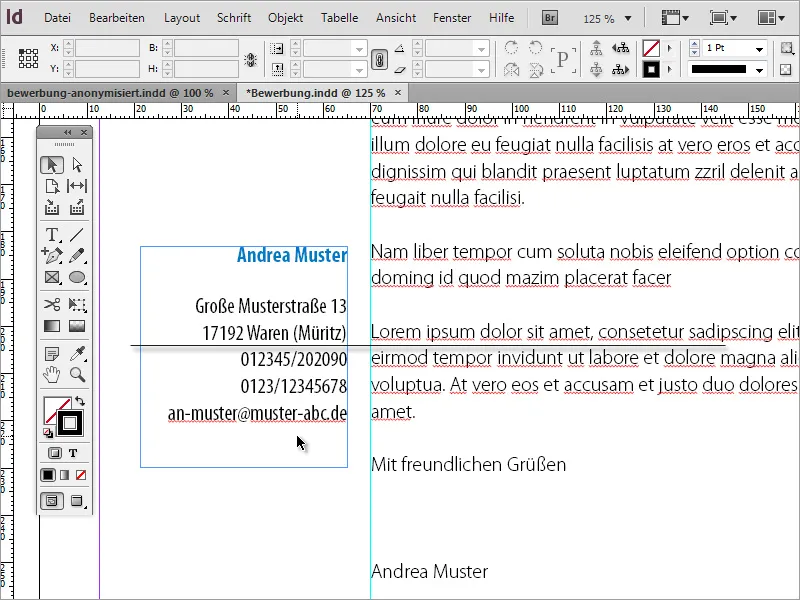Image resolution: width=800 pixels, height=600 pixels.
Task: Open the Fenster menu
Action: point(452,18)
